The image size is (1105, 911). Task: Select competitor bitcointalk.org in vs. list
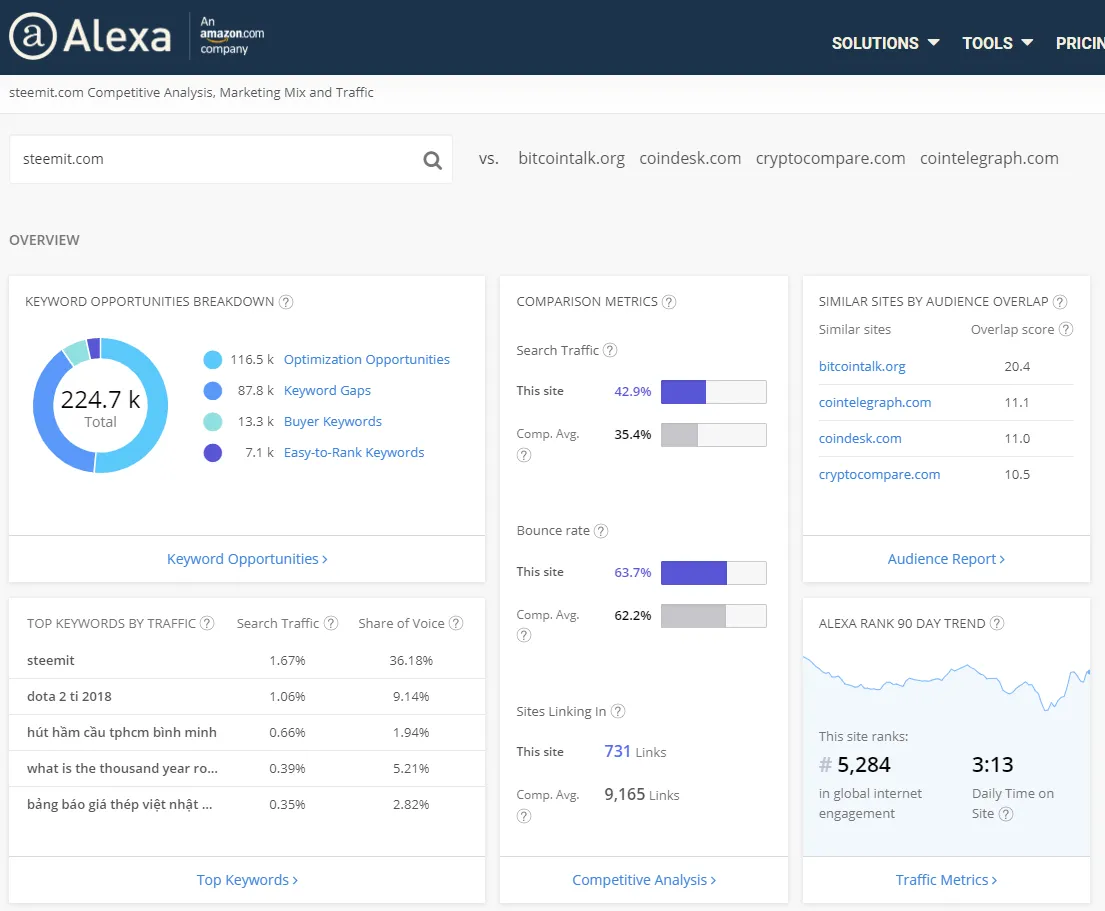point(572,159)
